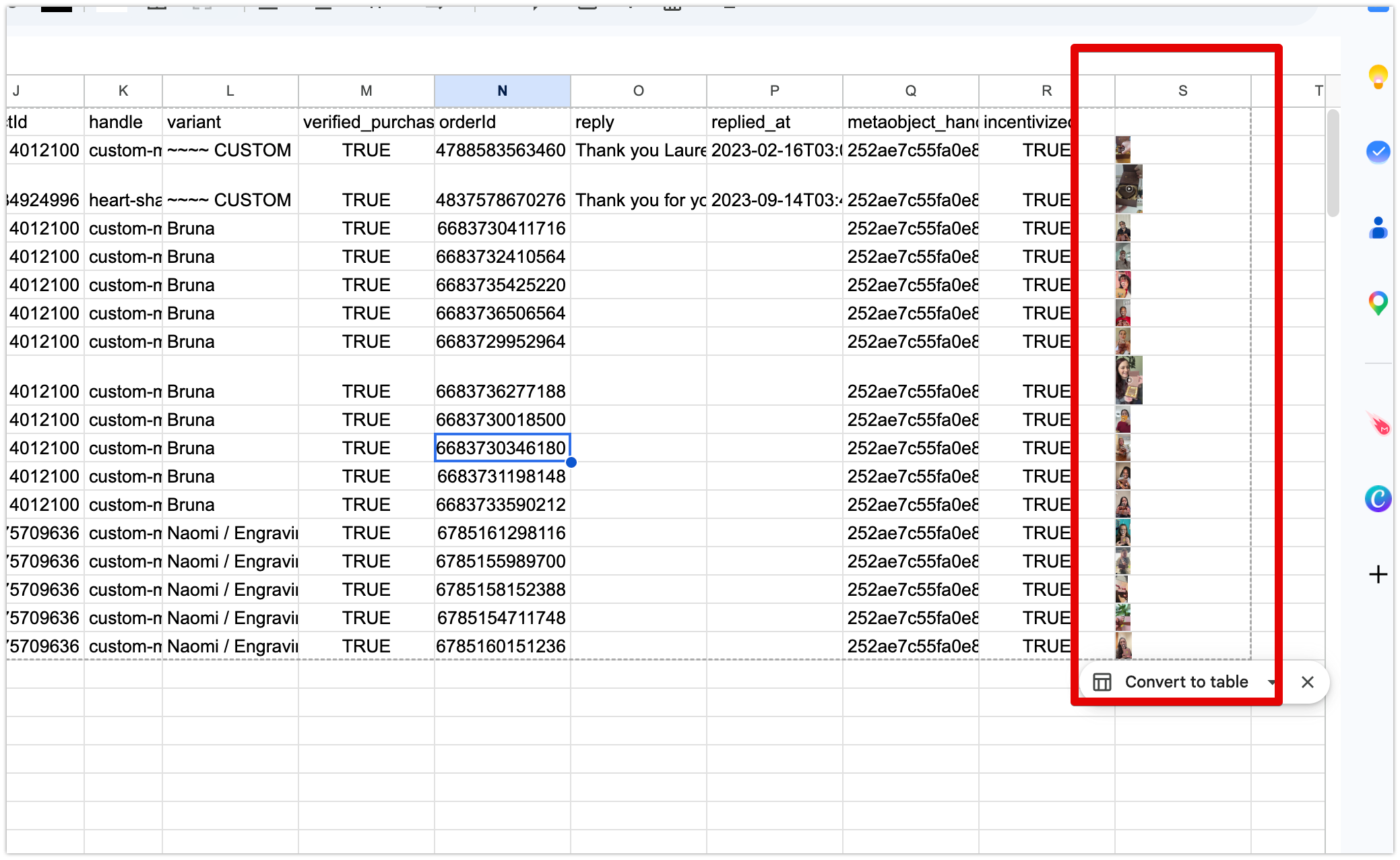Click the 'replied_at' header cell

click(x=774, y=122)
